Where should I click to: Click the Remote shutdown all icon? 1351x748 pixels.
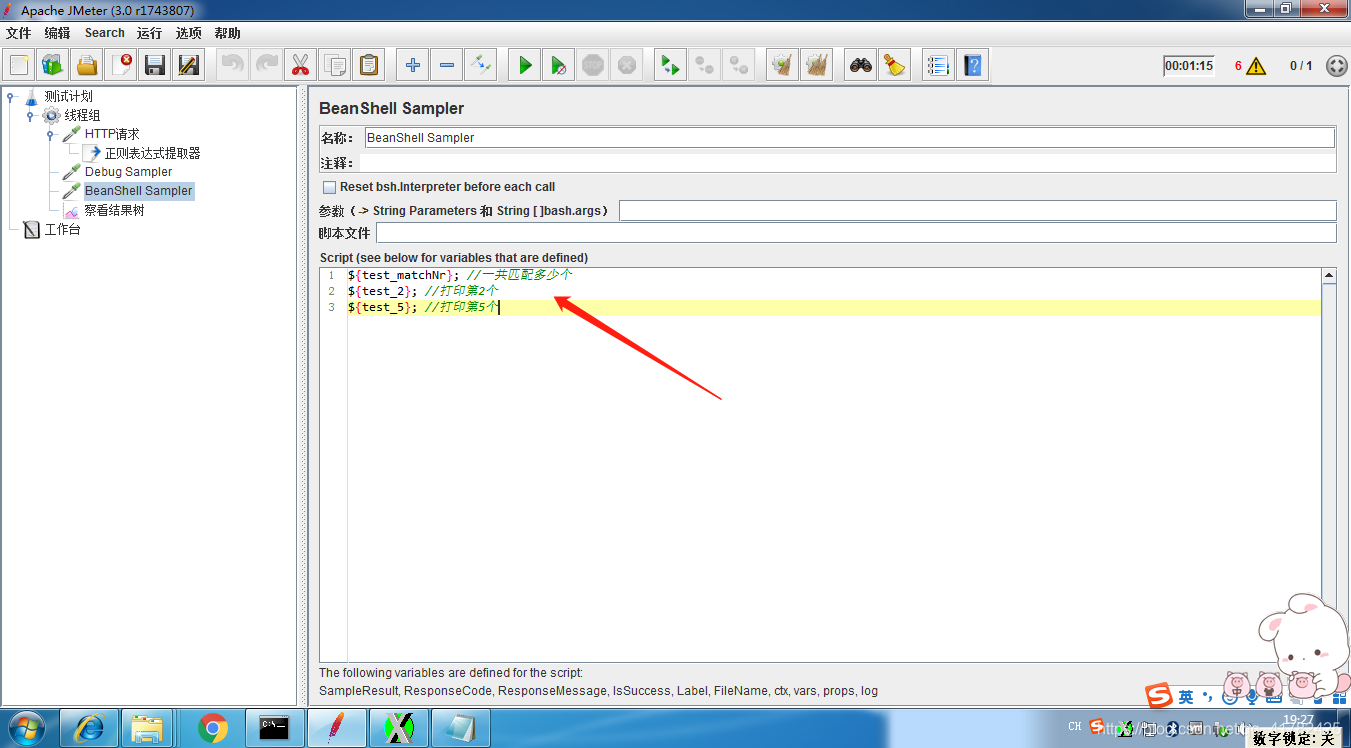click(739, 66)
